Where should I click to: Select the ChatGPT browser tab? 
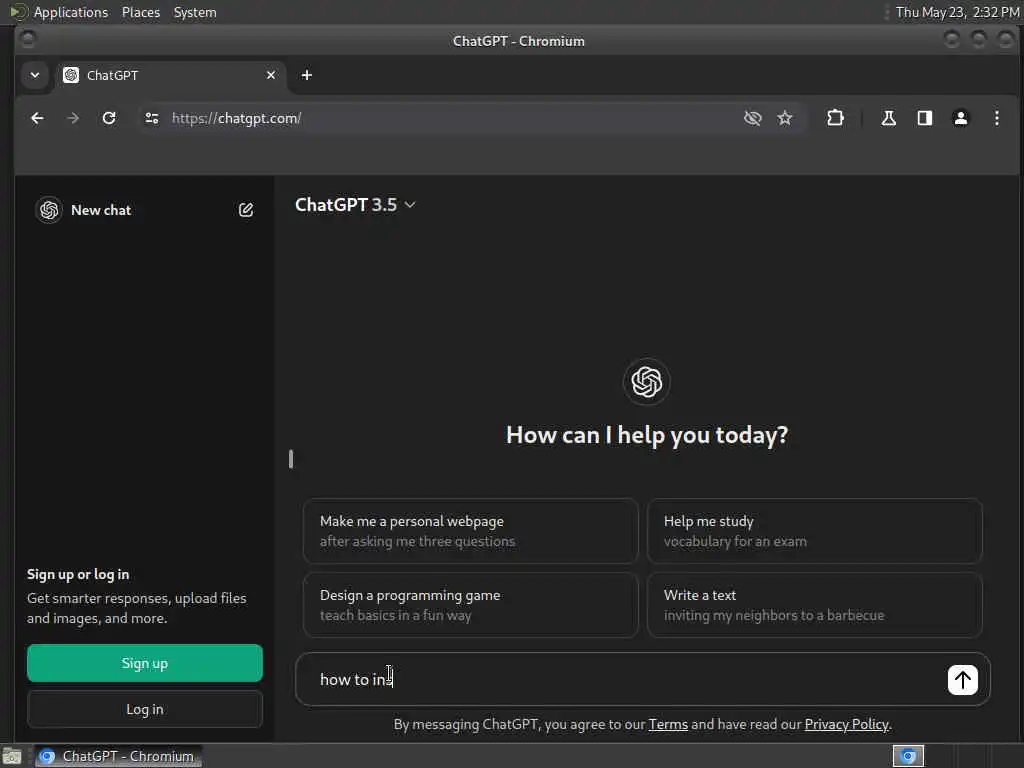[170, 75]
